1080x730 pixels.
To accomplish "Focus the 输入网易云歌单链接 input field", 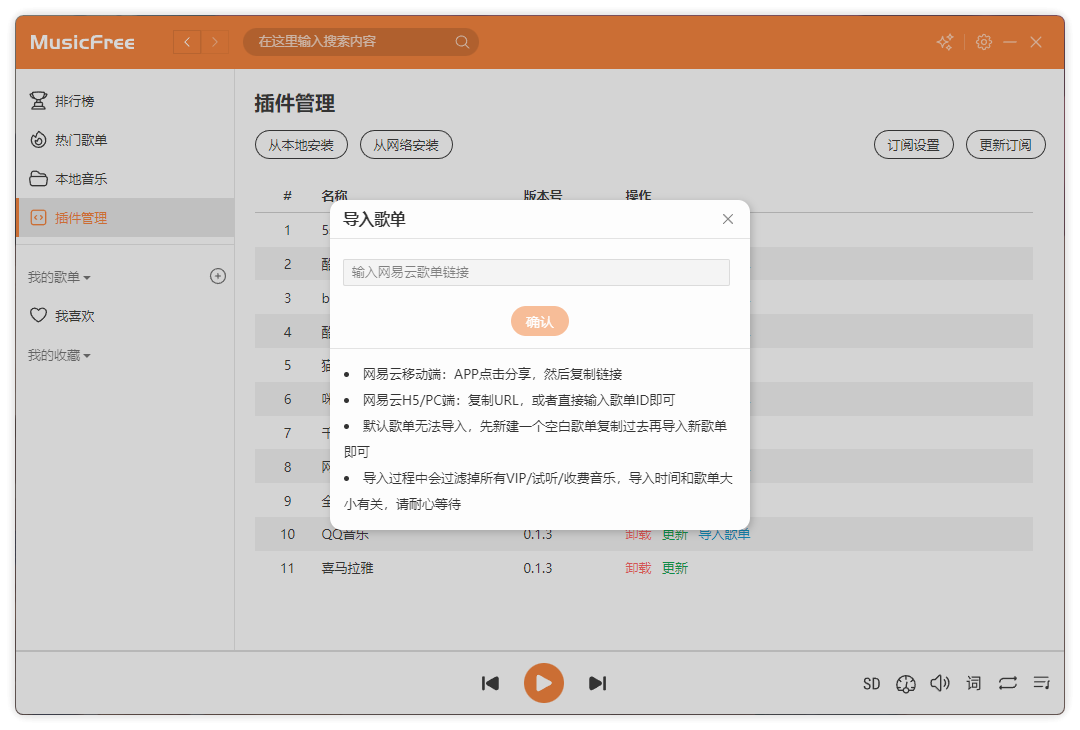I will pos(536,272).
